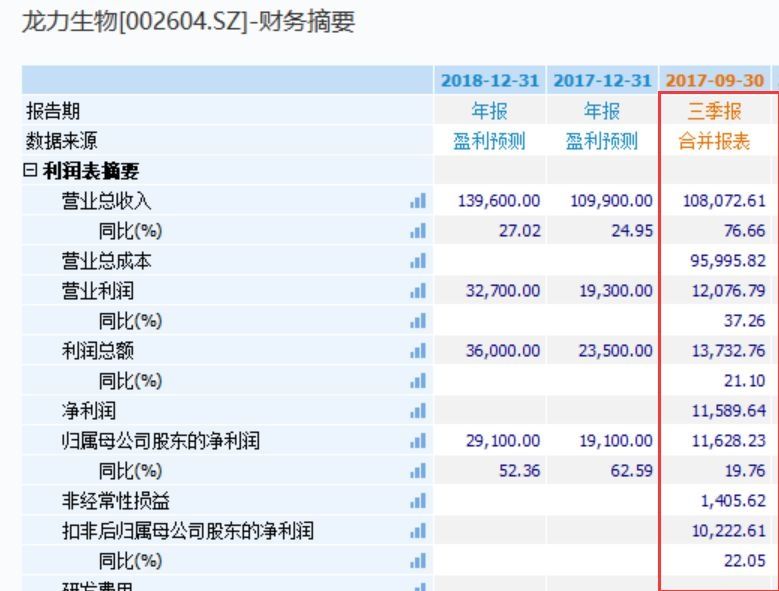
Task: Select growth value 62.59
Action: pos(632,470)
